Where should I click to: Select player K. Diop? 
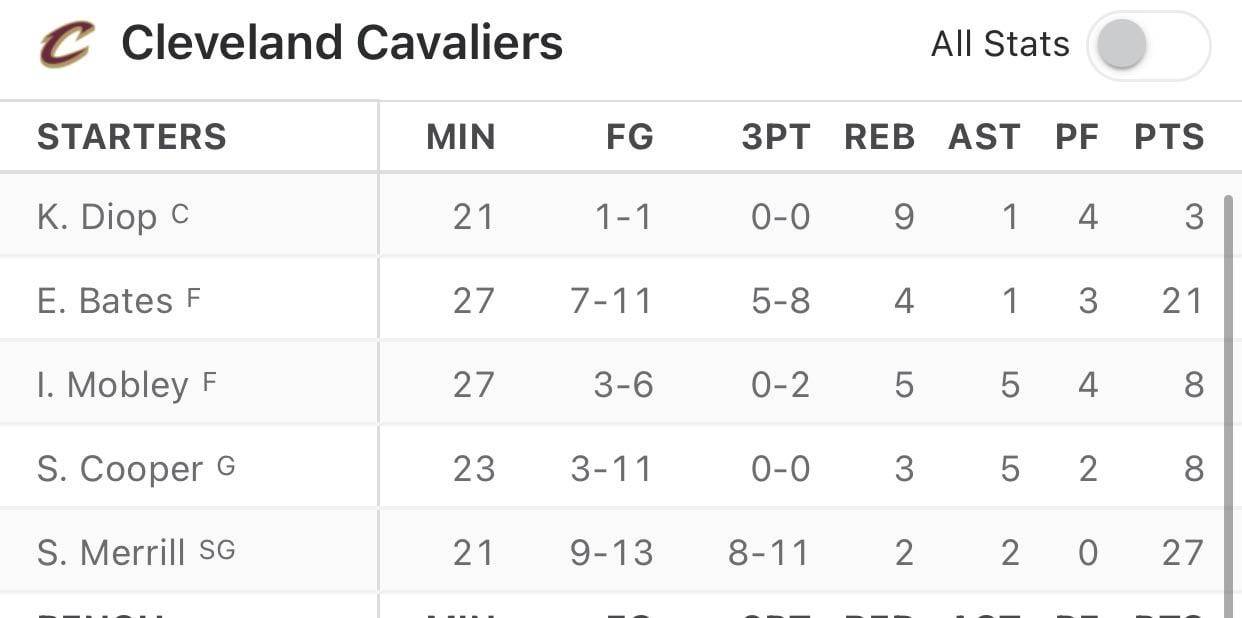(x=97, y=217)
